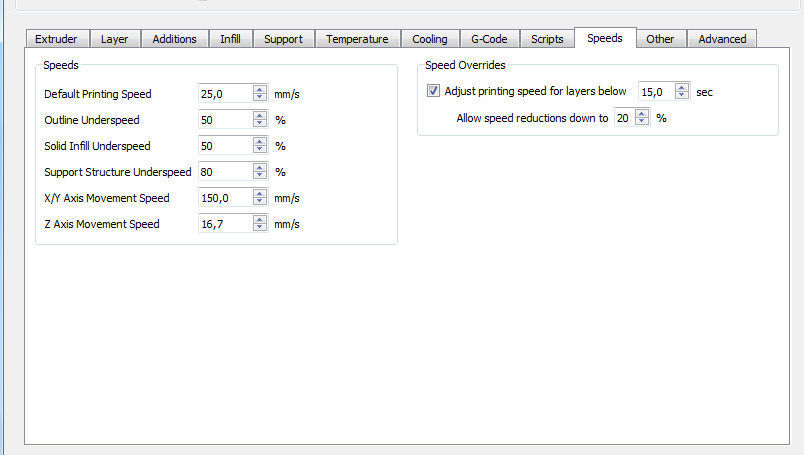Screen dimensions: 804x455
Task: Select the Speeds tab
Action: (x=605, y=38)
